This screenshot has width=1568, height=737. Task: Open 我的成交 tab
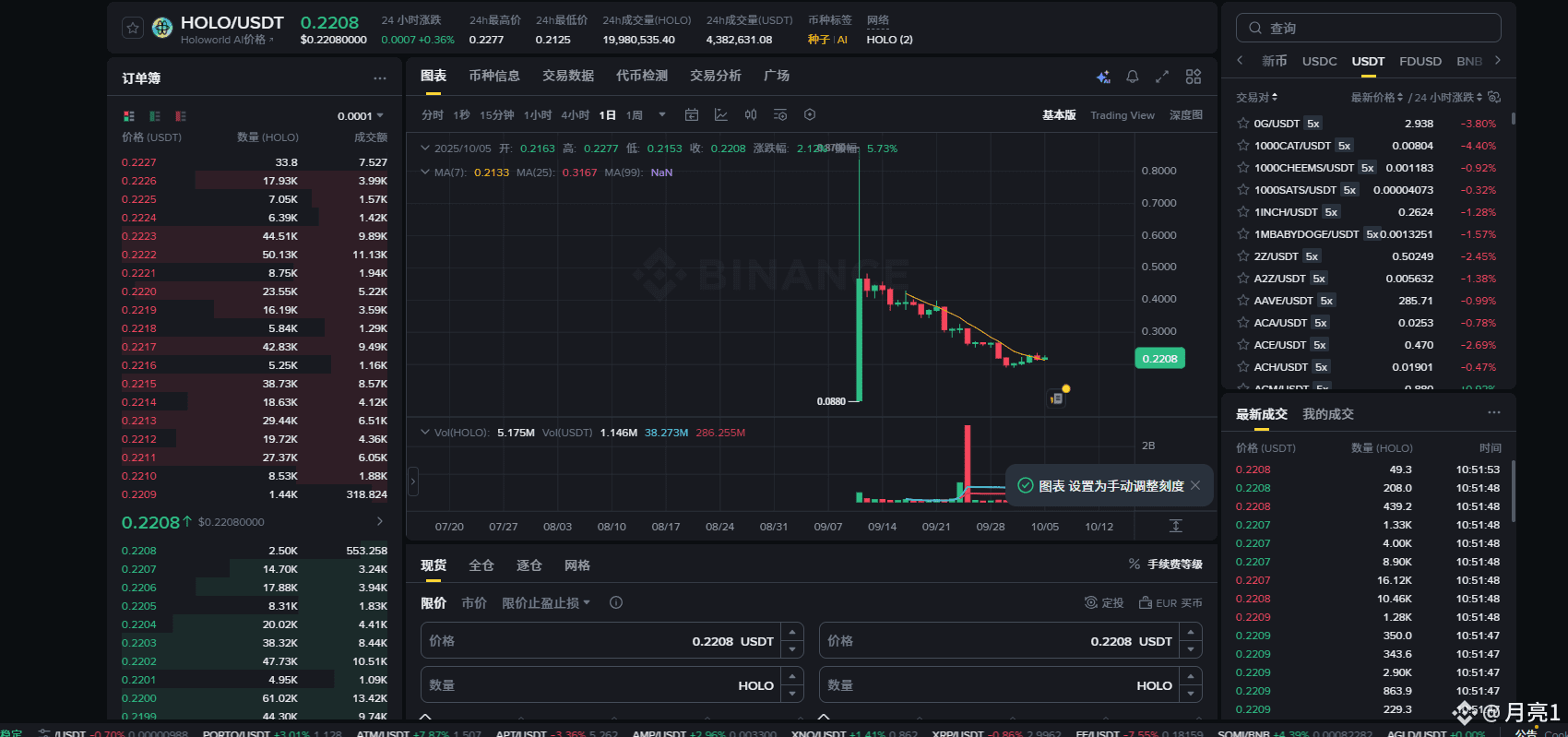(1328, 414)
